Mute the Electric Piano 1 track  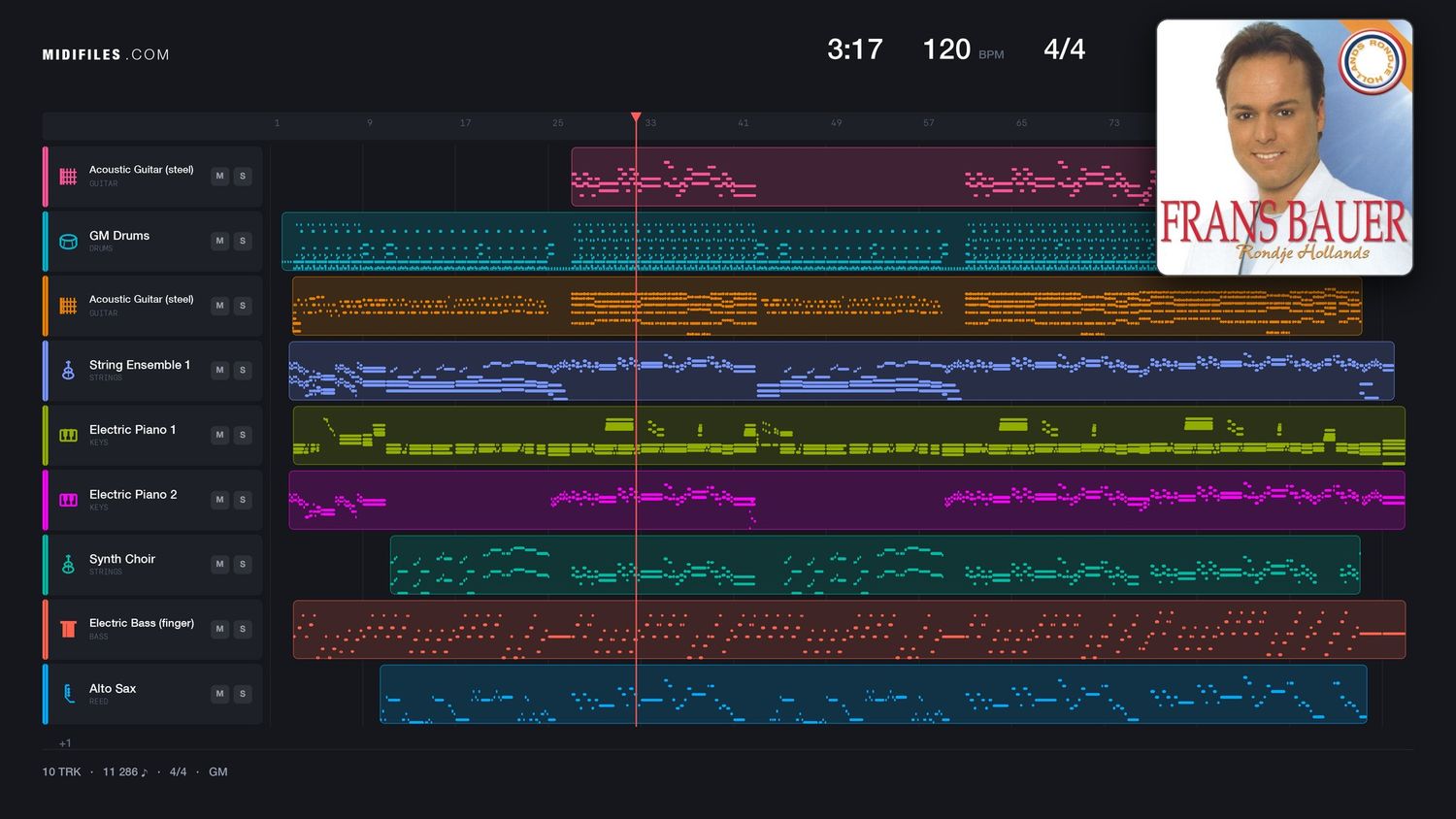click(219, 435)
